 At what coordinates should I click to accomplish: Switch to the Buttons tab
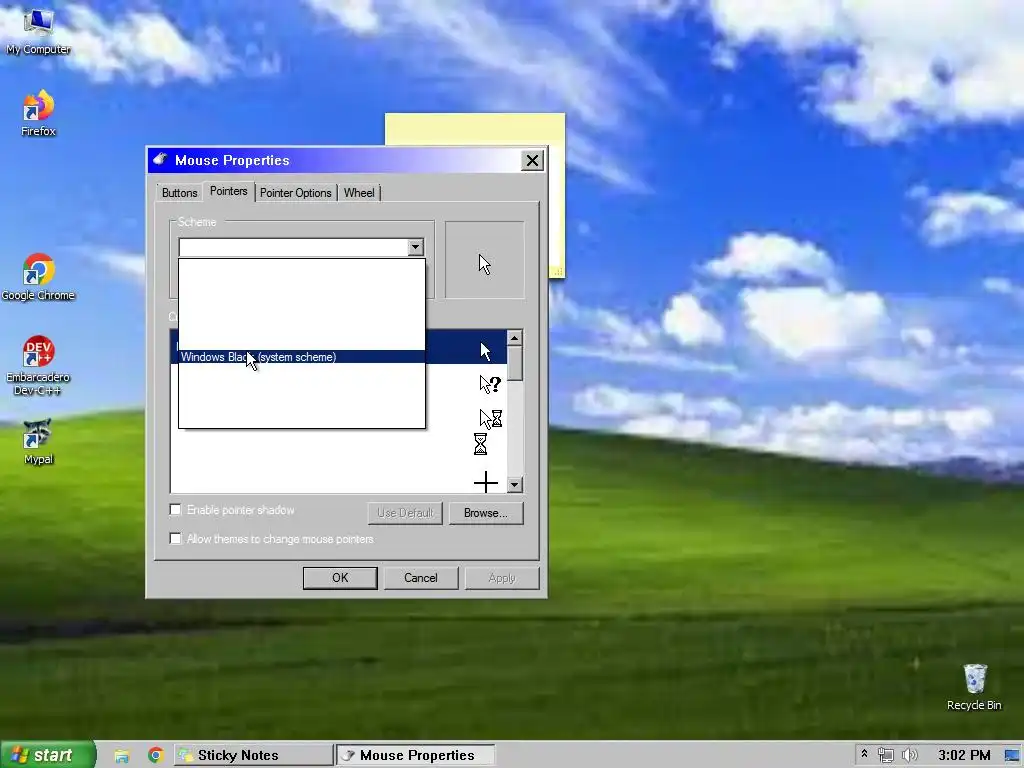[x=180, y=193]
